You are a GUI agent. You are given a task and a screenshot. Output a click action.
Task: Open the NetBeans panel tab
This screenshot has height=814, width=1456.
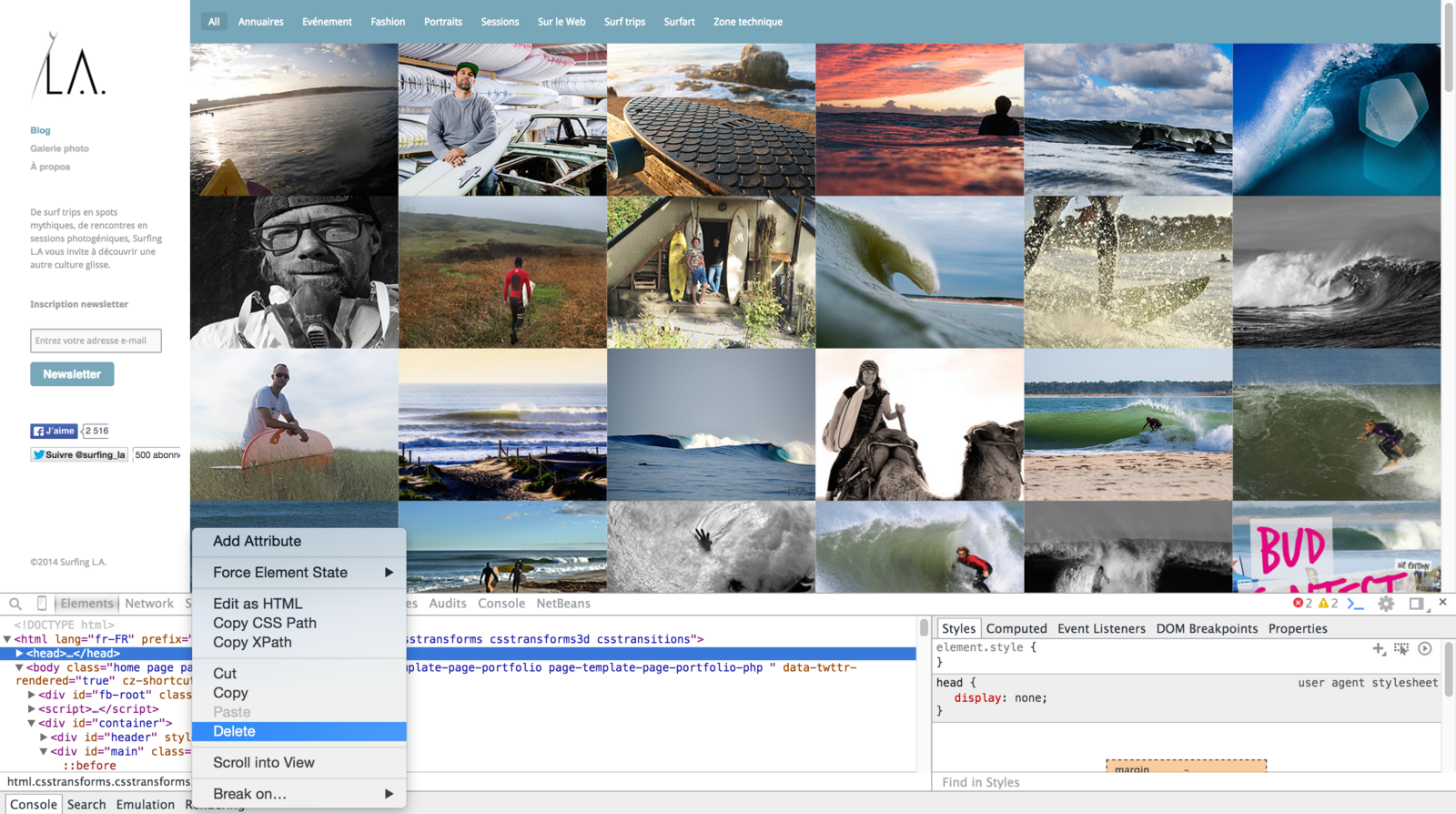click(563, 604)
